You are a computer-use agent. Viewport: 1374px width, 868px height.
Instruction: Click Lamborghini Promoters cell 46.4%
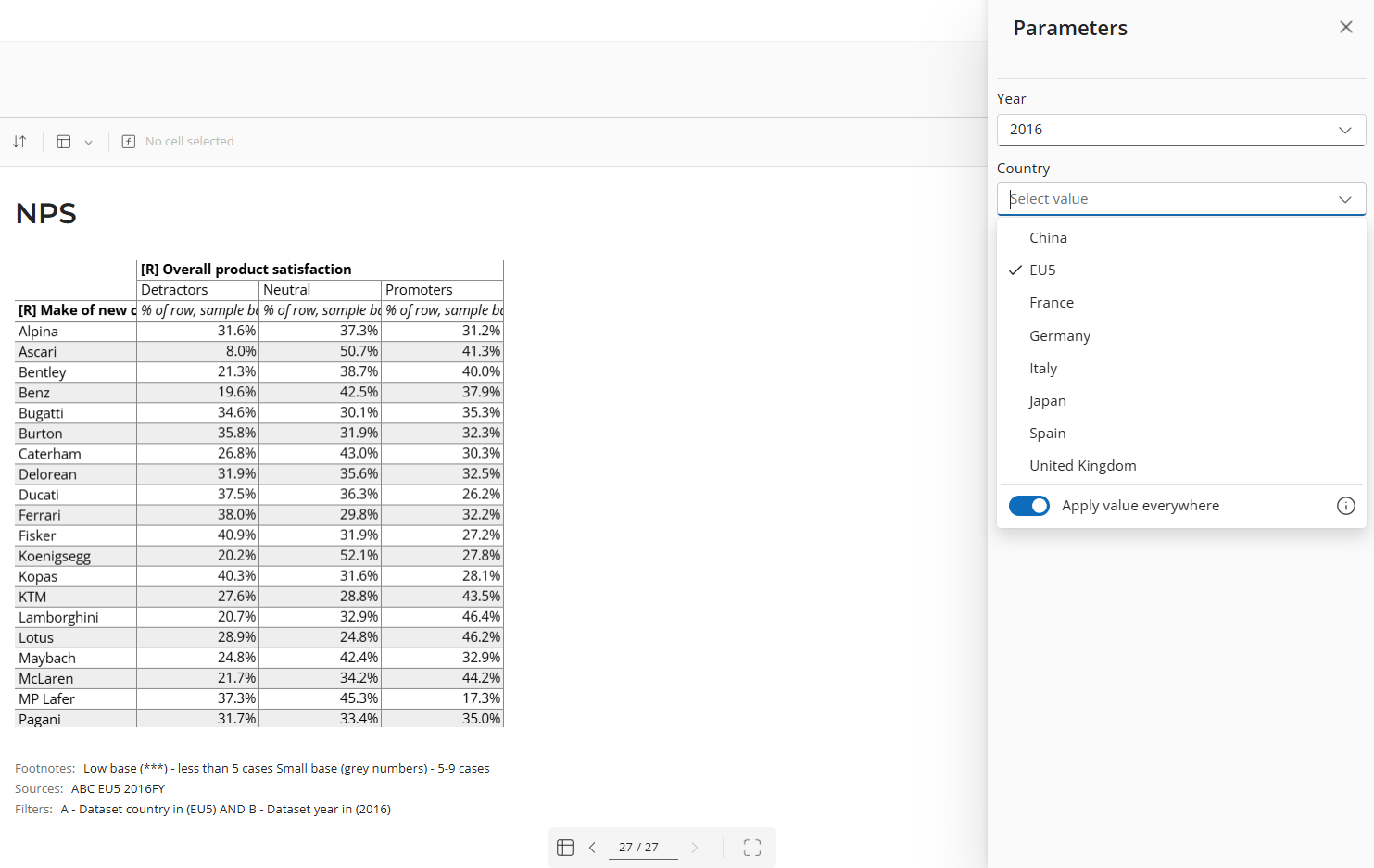442,617
